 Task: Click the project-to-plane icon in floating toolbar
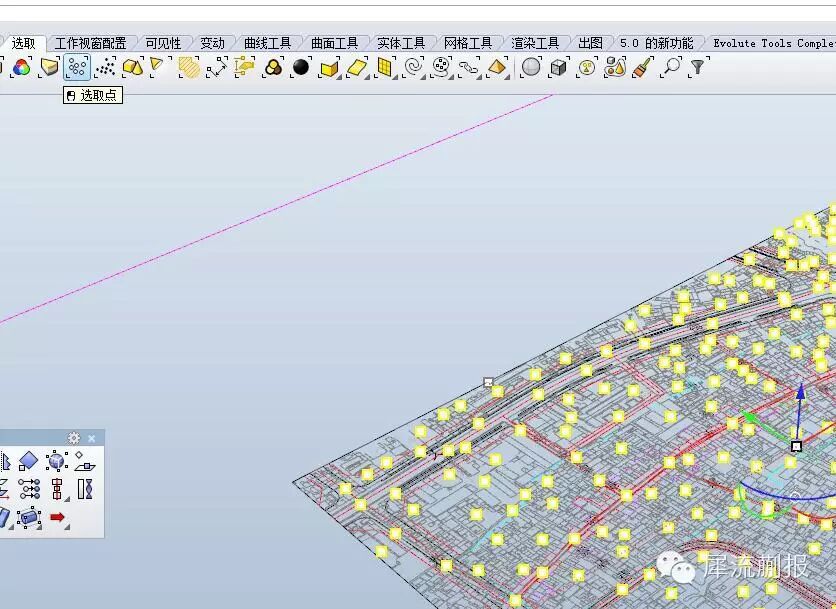[84, 461]
